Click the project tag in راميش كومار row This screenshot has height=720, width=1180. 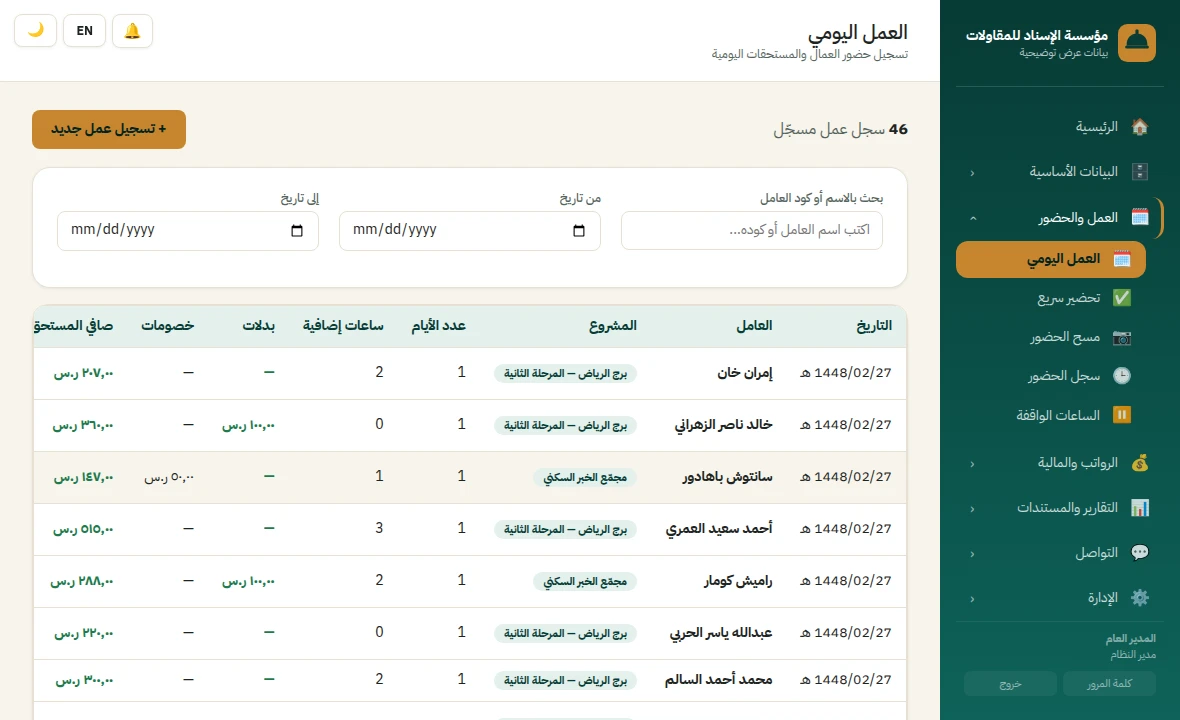click(x=585, y=582)
